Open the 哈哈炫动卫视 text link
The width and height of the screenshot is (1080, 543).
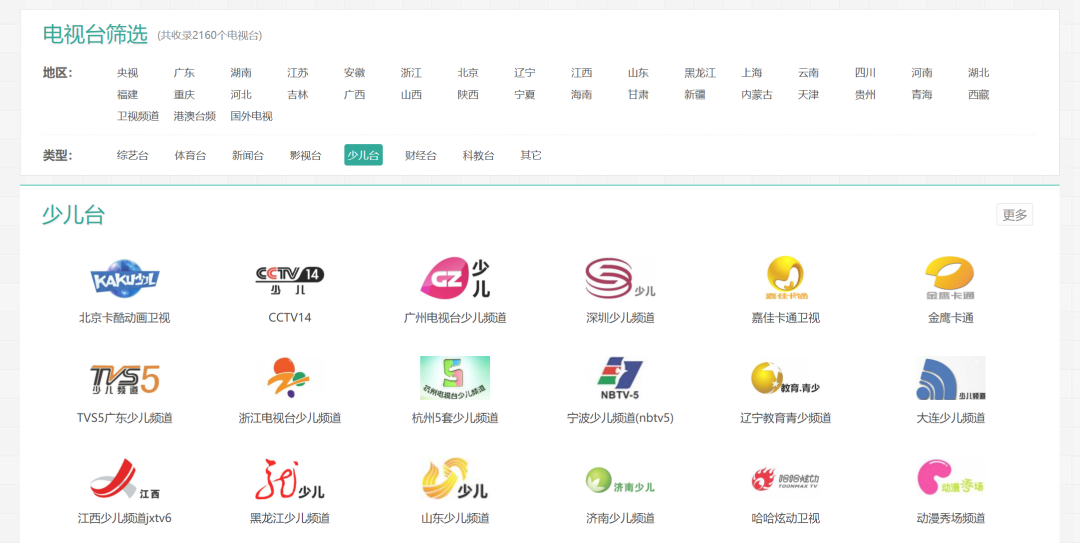(786, 518)
